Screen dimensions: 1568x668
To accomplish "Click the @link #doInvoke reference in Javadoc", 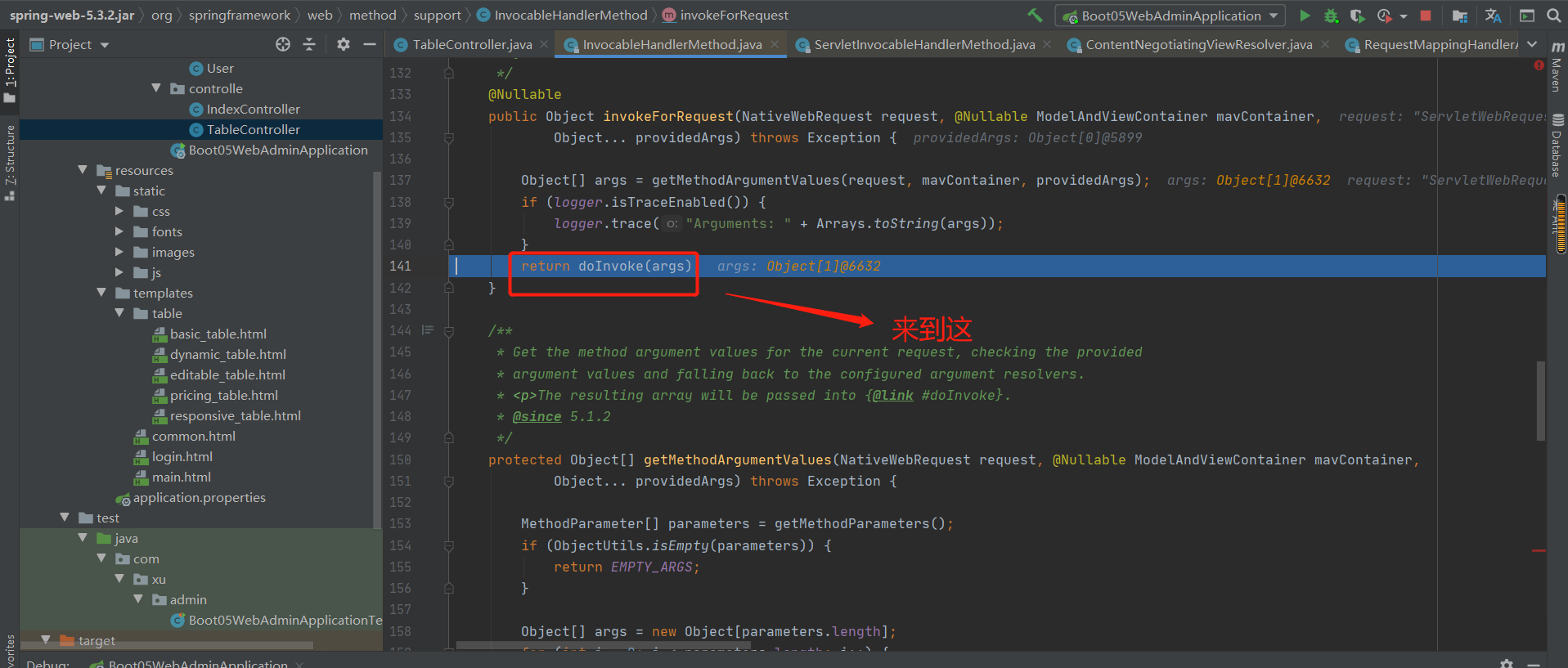I will [x=937, y=396].
